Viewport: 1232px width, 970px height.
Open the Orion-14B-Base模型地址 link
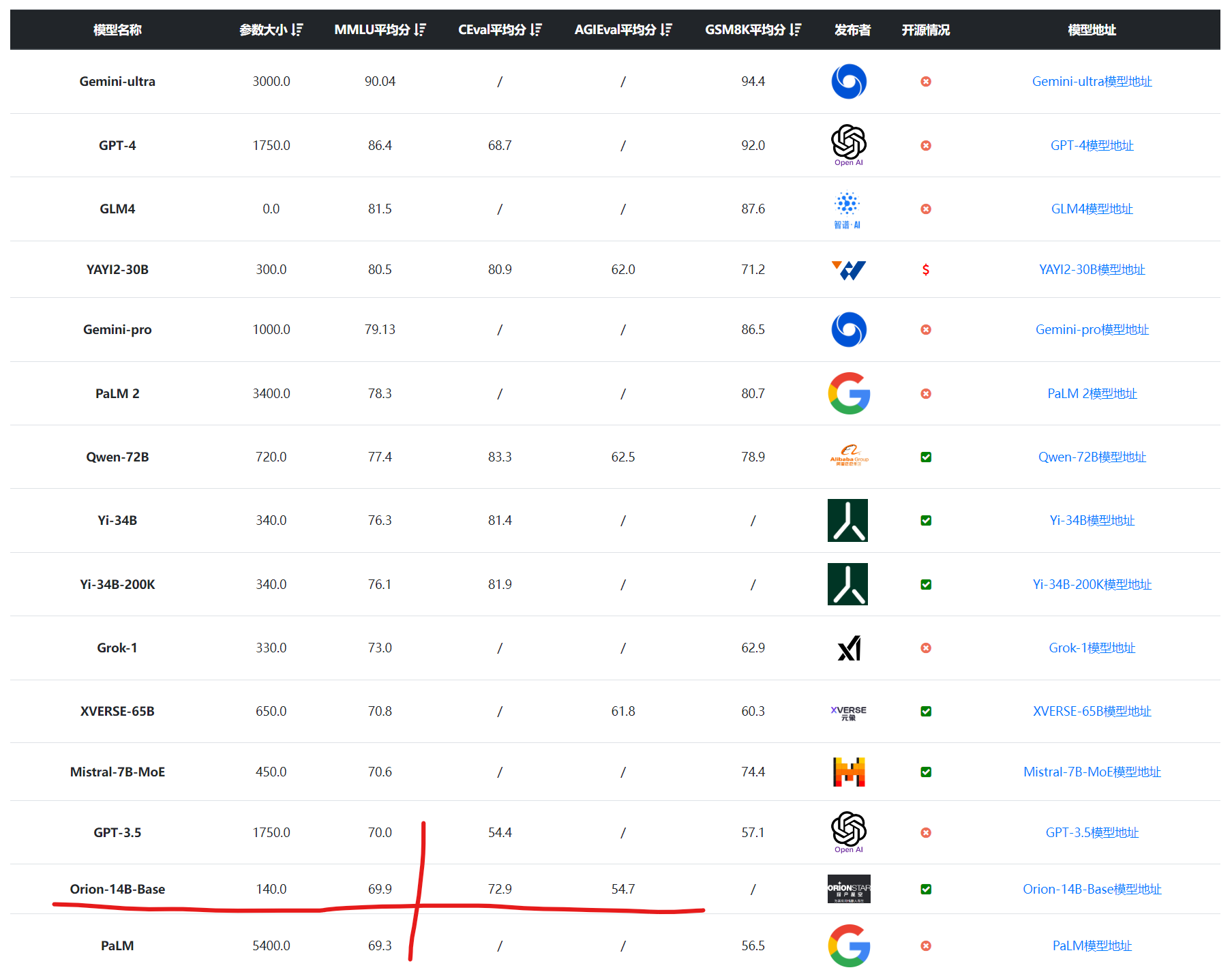(x=1091, y=889)
